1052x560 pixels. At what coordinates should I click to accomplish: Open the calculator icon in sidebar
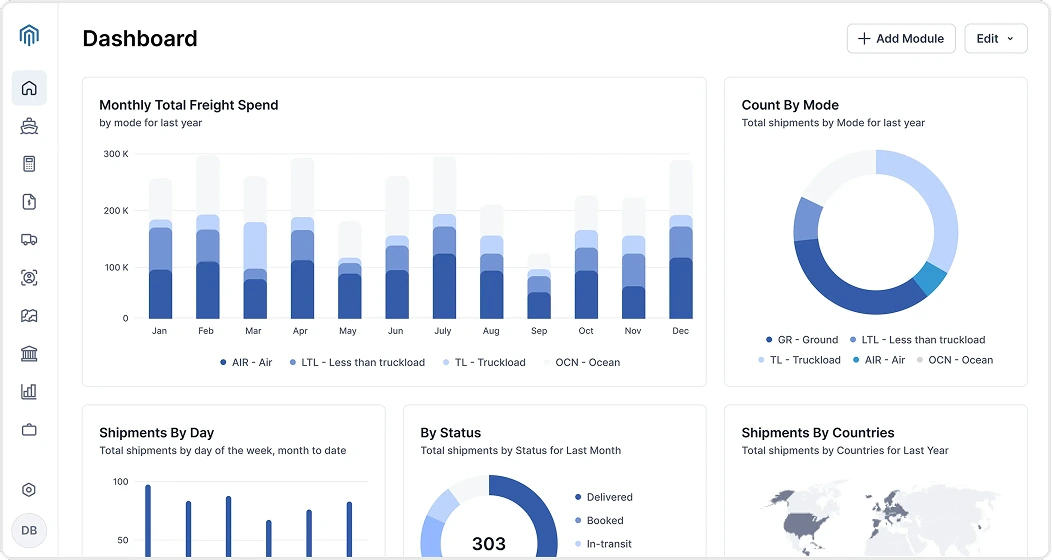pyautogui.click(x=29, y=164)
